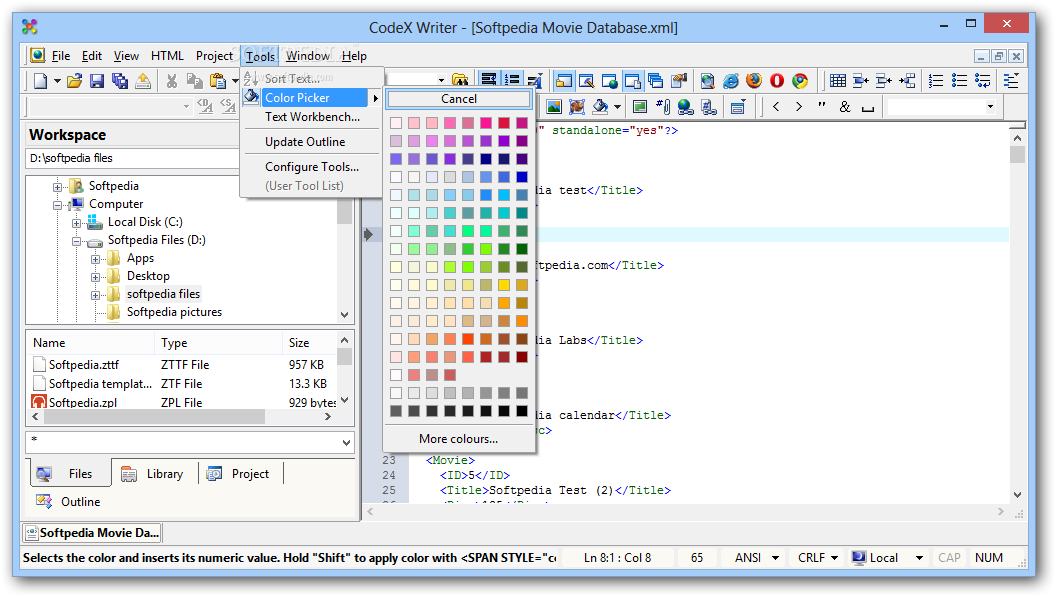Preview in Opera browser icon
Screen dimensions: 1056x597
pos(777,81)
